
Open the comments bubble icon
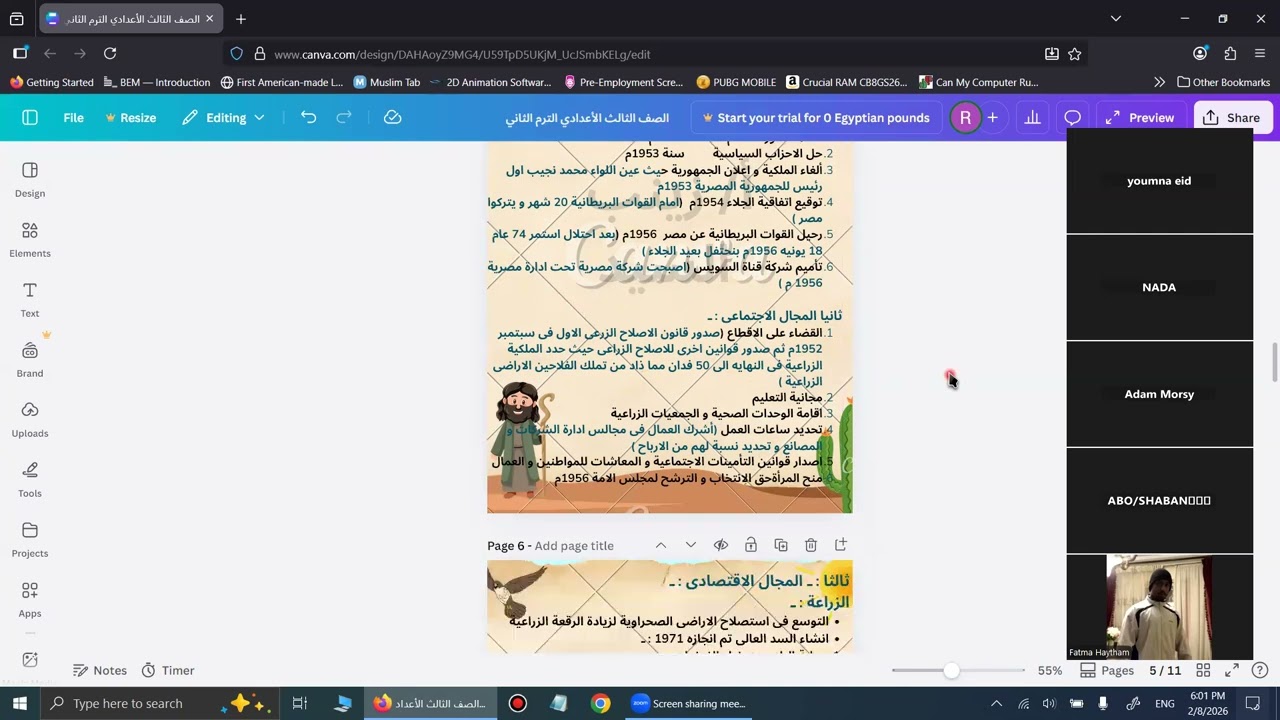tap(1072, 118)
